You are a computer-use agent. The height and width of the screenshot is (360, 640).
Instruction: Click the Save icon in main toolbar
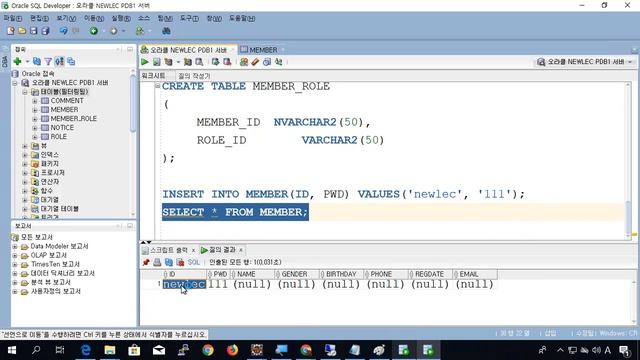point(34,31)
